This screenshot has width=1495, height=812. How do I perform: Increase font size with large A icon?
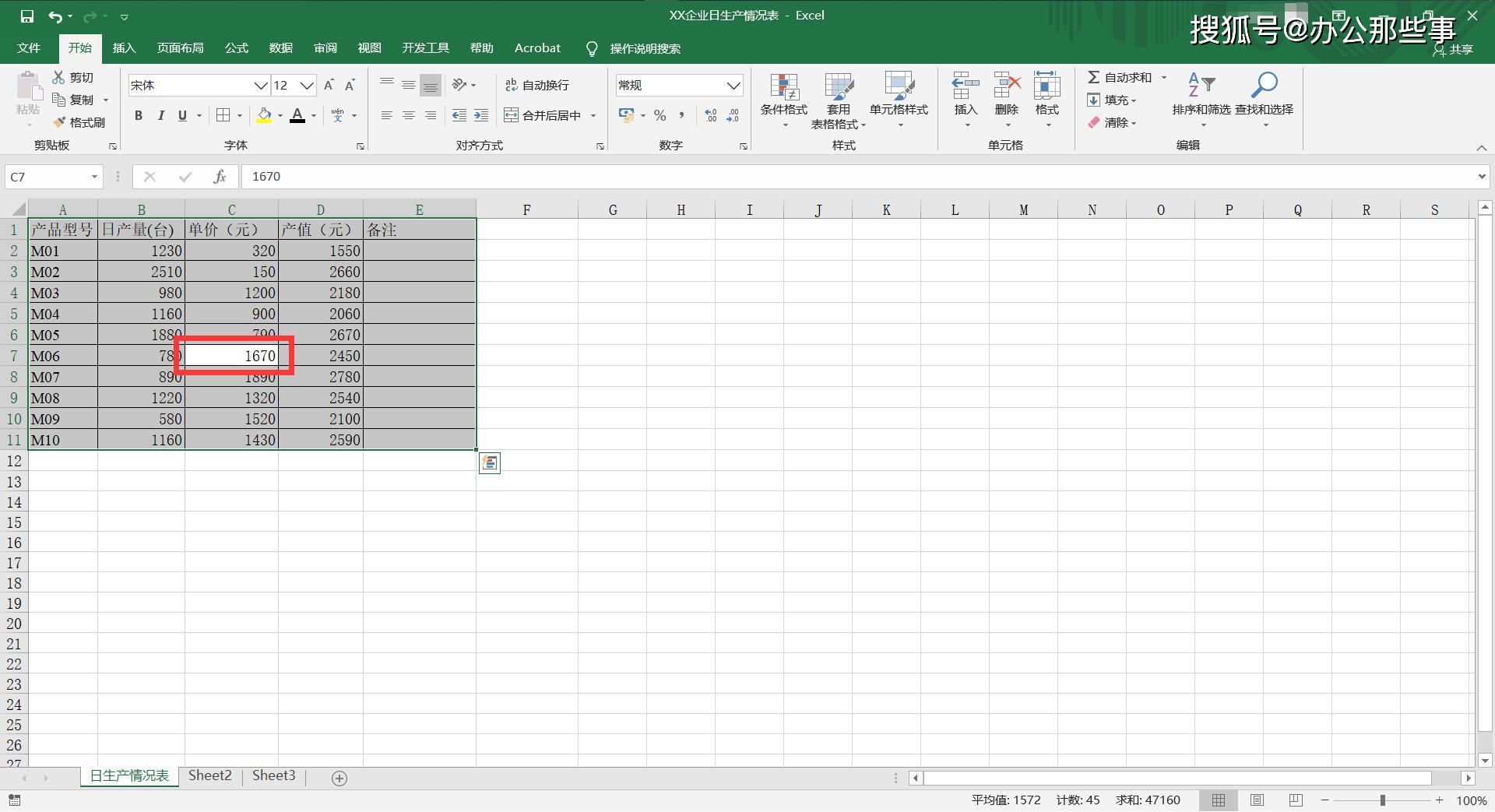(x=329, y=85)
